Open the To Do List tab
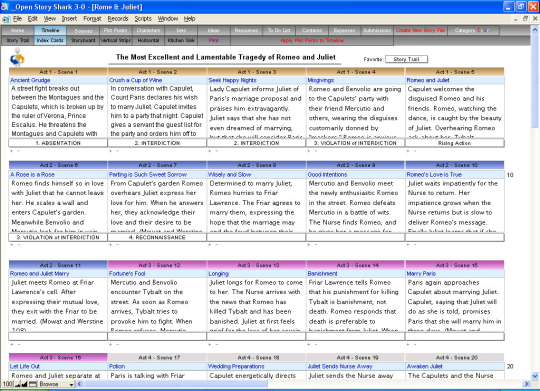 (279, 30)
